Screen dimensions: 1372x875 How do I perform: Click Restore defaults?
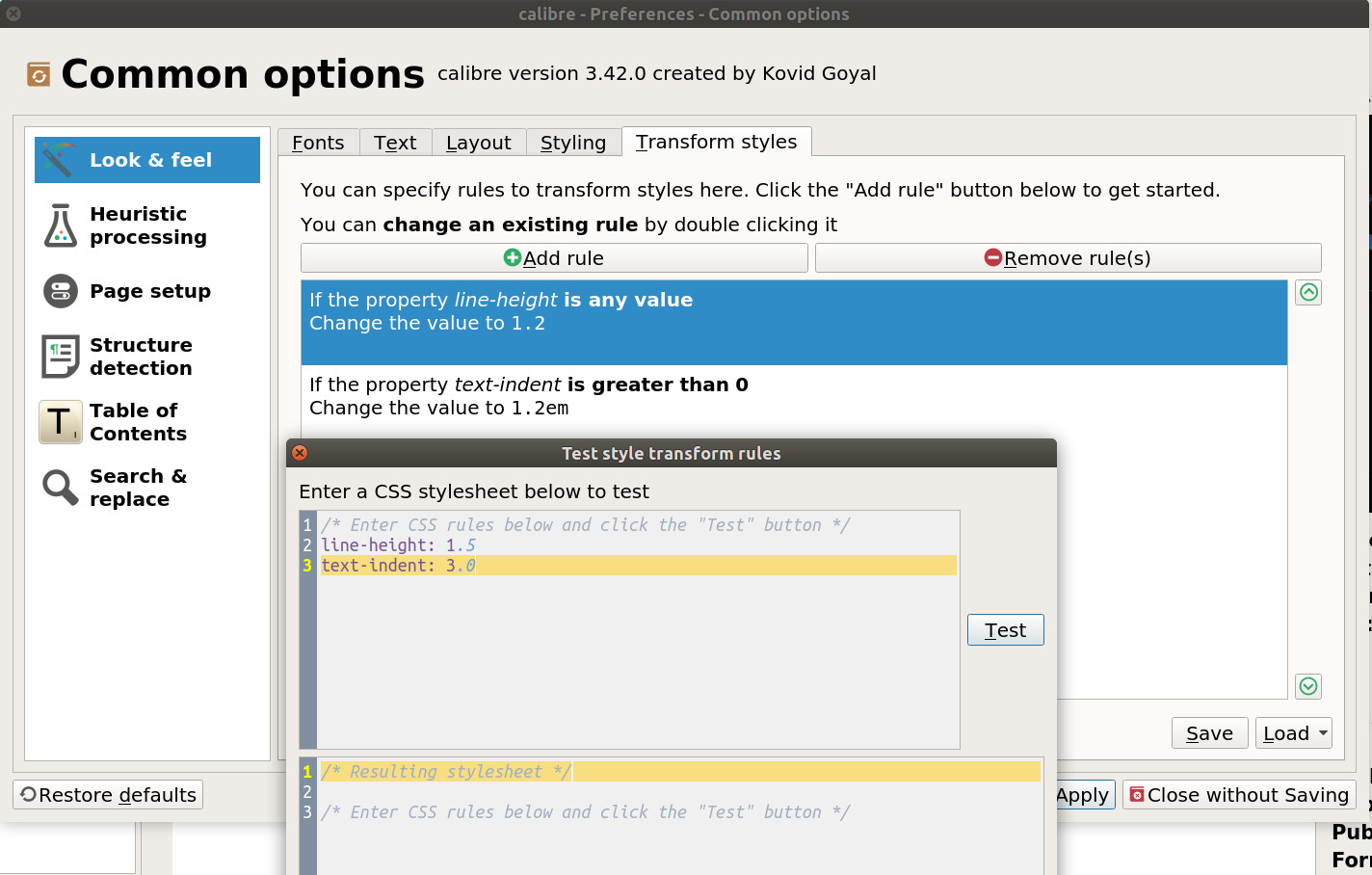(x=108, y=795)
